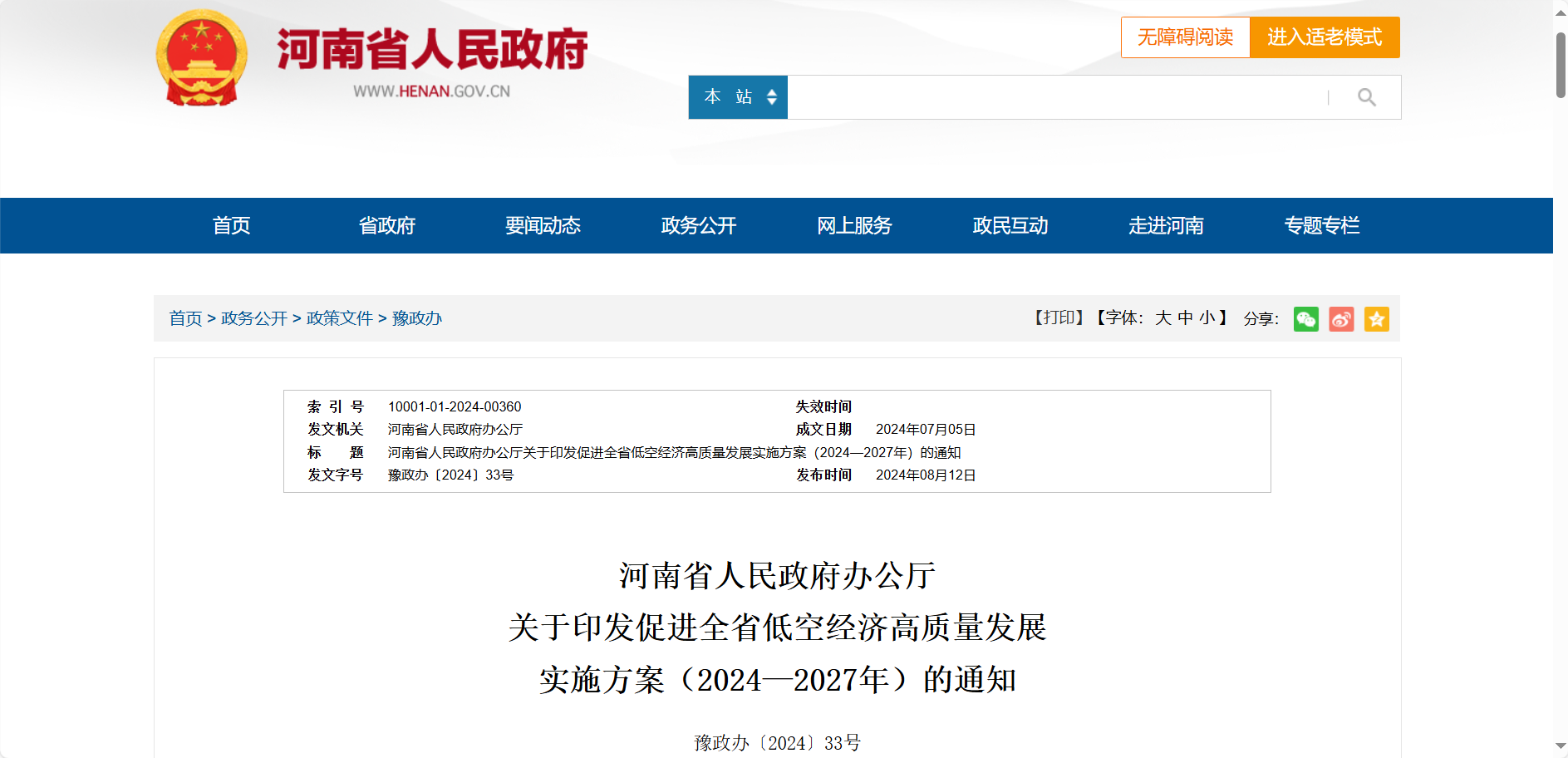
Task: Click the search magnifier icon
Action: [x=1367, y=96]
